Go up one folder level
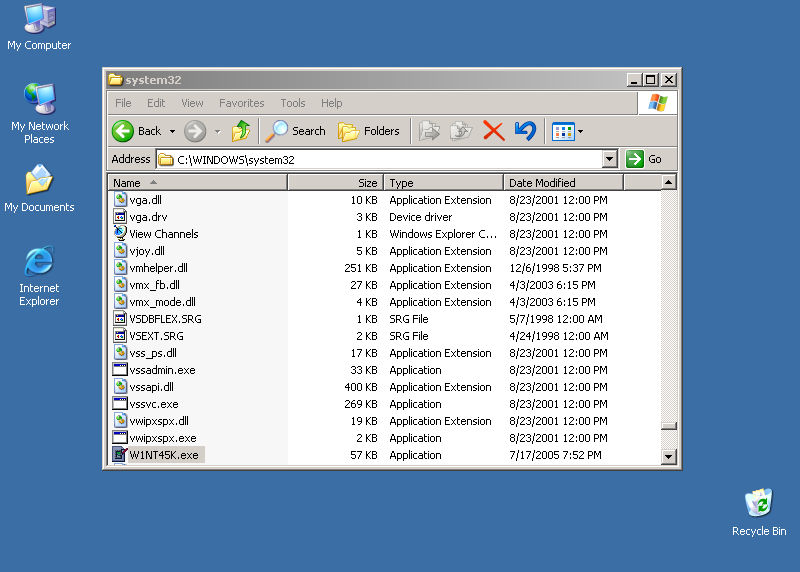The image size is (800, 572). pyautogui.click(x=241, y=131)
